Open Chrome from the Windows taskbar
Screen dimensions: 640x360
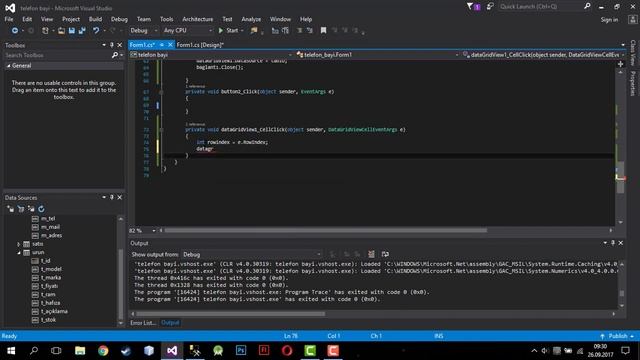tap(103, 351)
